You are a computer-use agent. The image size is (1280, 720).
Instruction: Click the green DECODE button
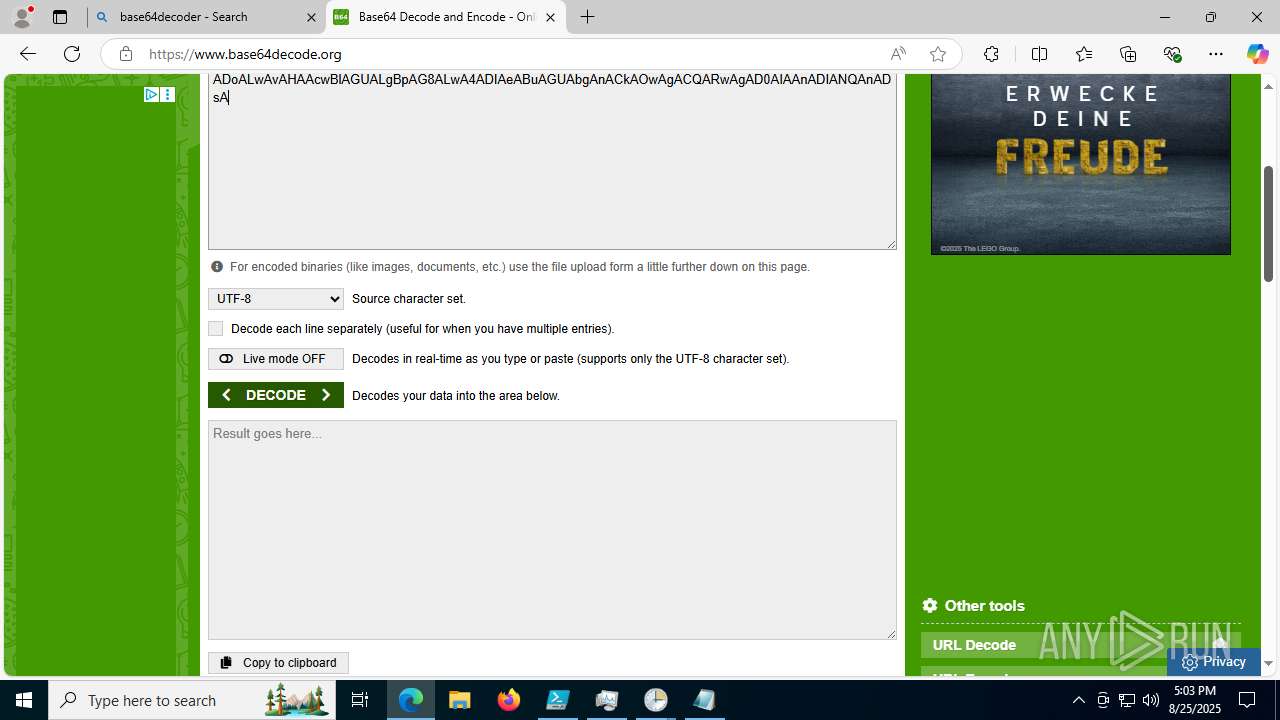[276, 395]
